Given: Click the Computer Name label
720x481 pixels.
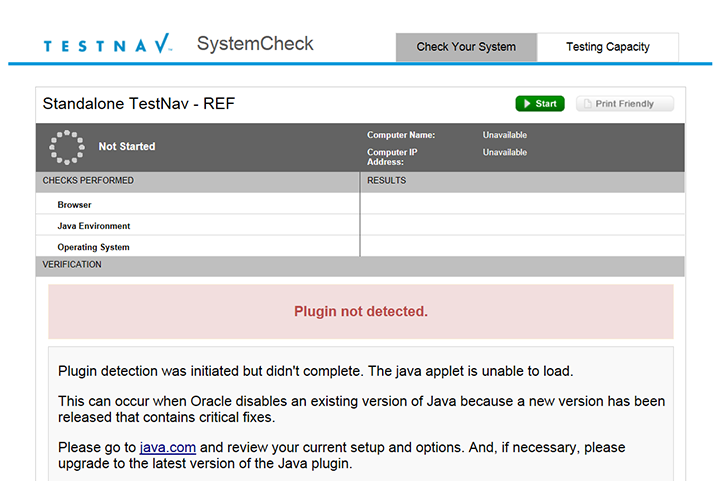Looking at the screenshot, I should [x=401, y=135].
